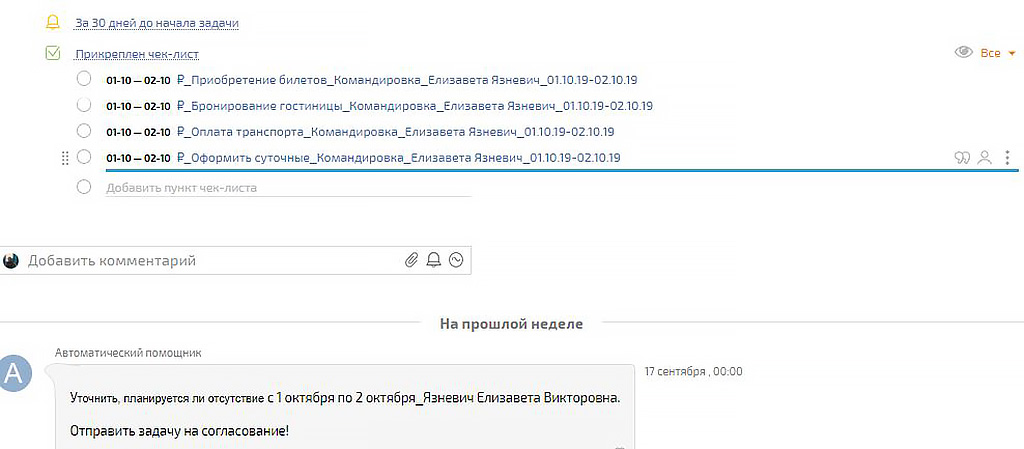1024x449 pixels.
Task: Mark Приобретение билетов item as done
Action: pos(84,80)
